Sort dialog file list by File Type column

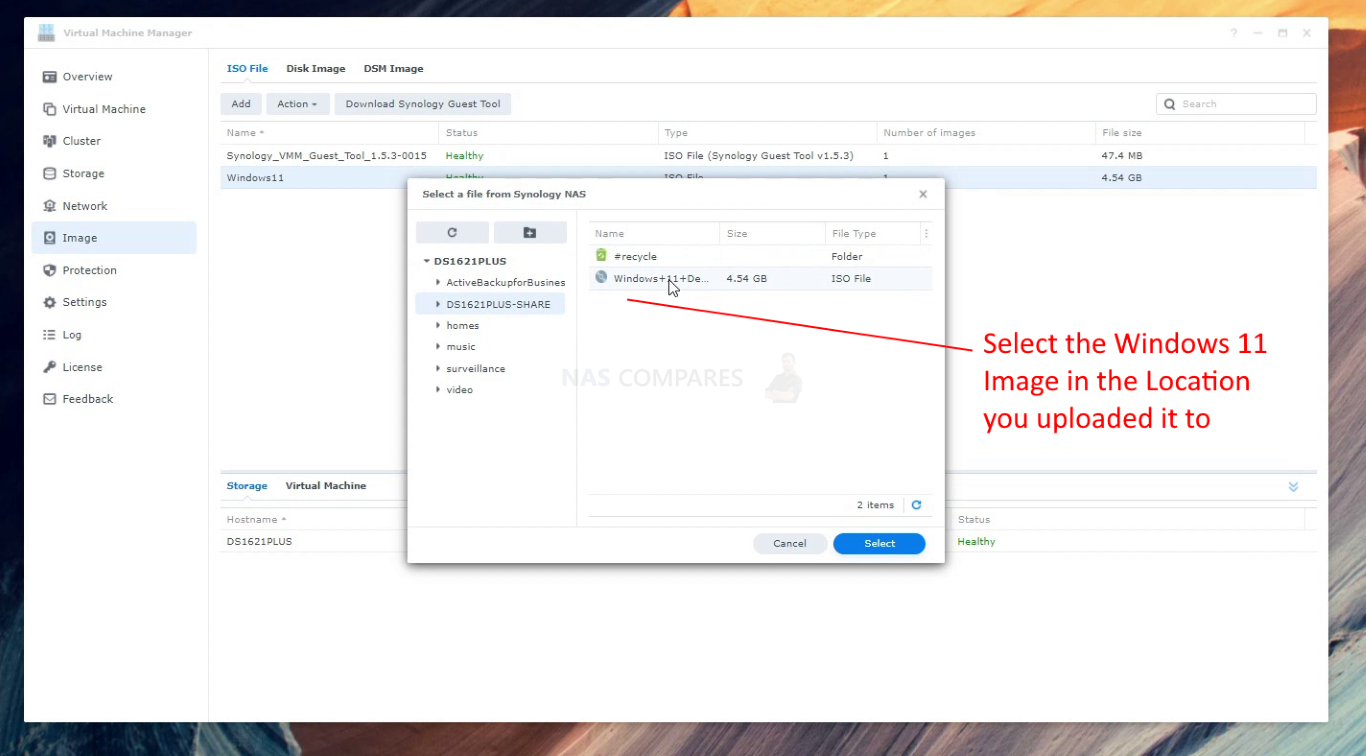coord(872,234)
